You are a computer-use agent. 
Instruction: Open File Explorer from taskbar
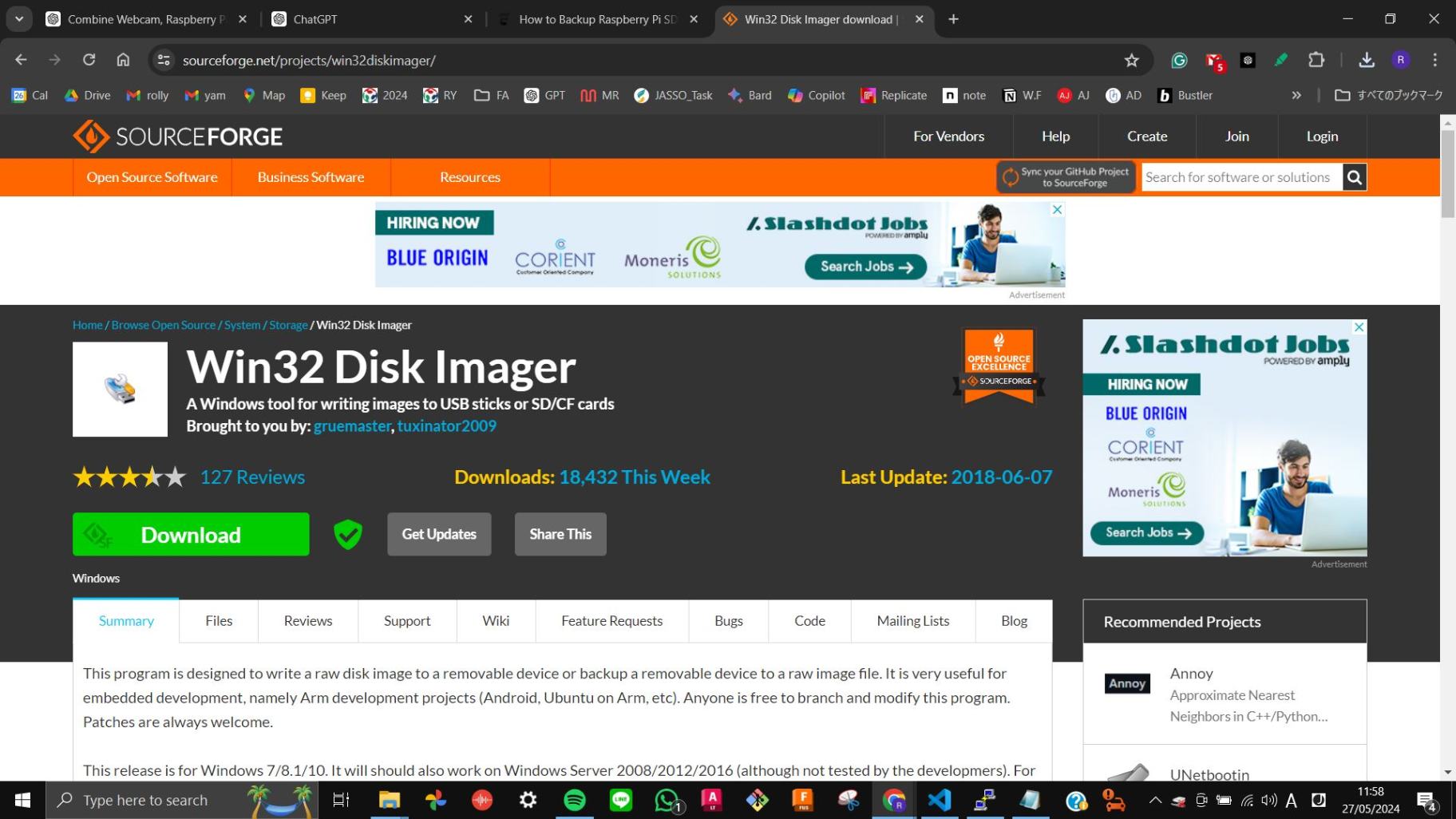click(x=389, y=800)
